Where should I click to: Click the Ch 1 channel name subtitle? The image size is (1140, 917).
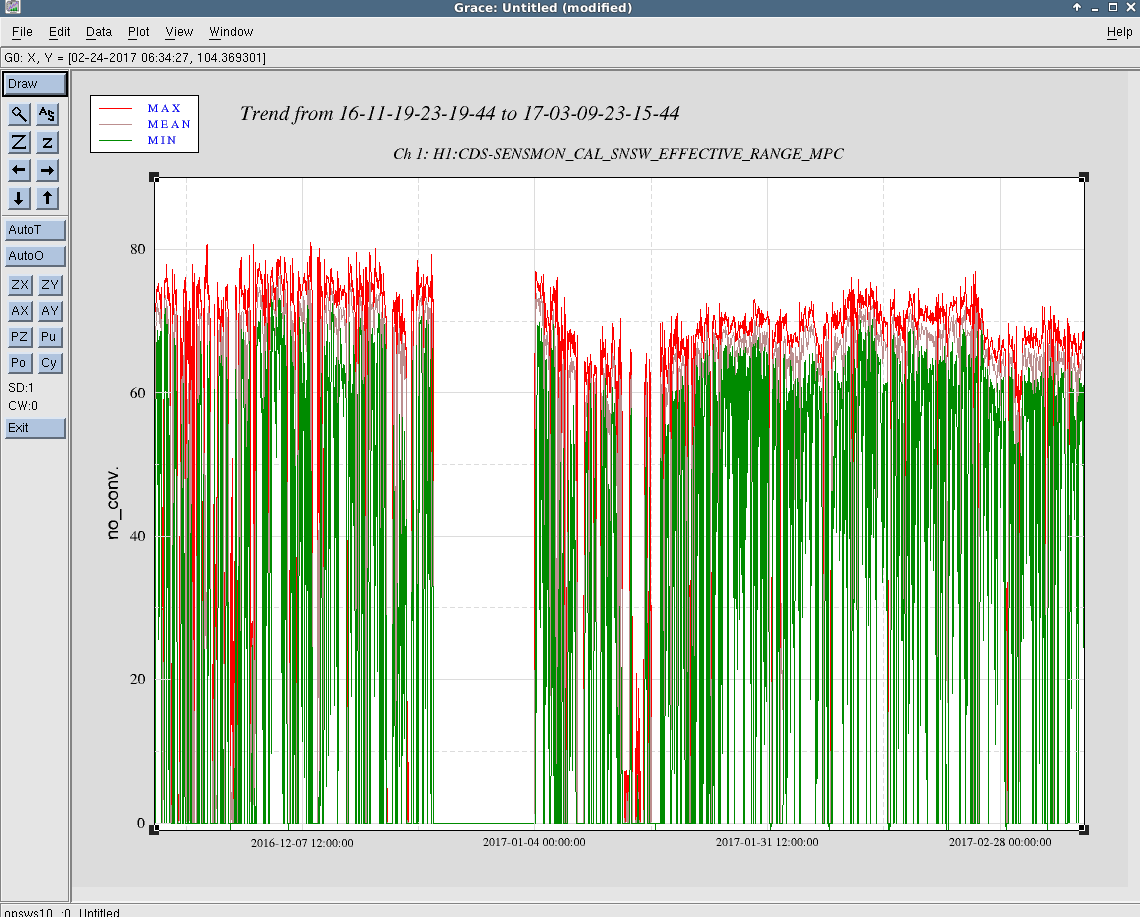coord(619,154)
